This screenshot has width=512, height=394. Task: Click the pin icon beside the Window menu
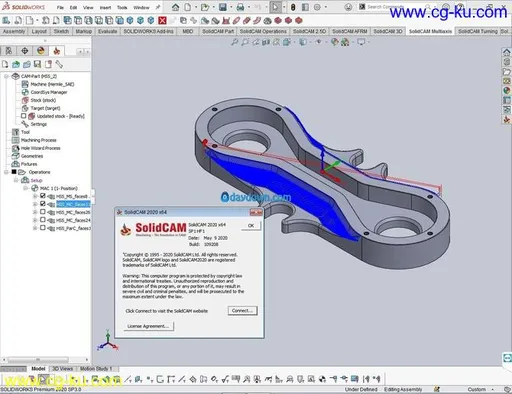pyautogui.click(x=158, y=7)
